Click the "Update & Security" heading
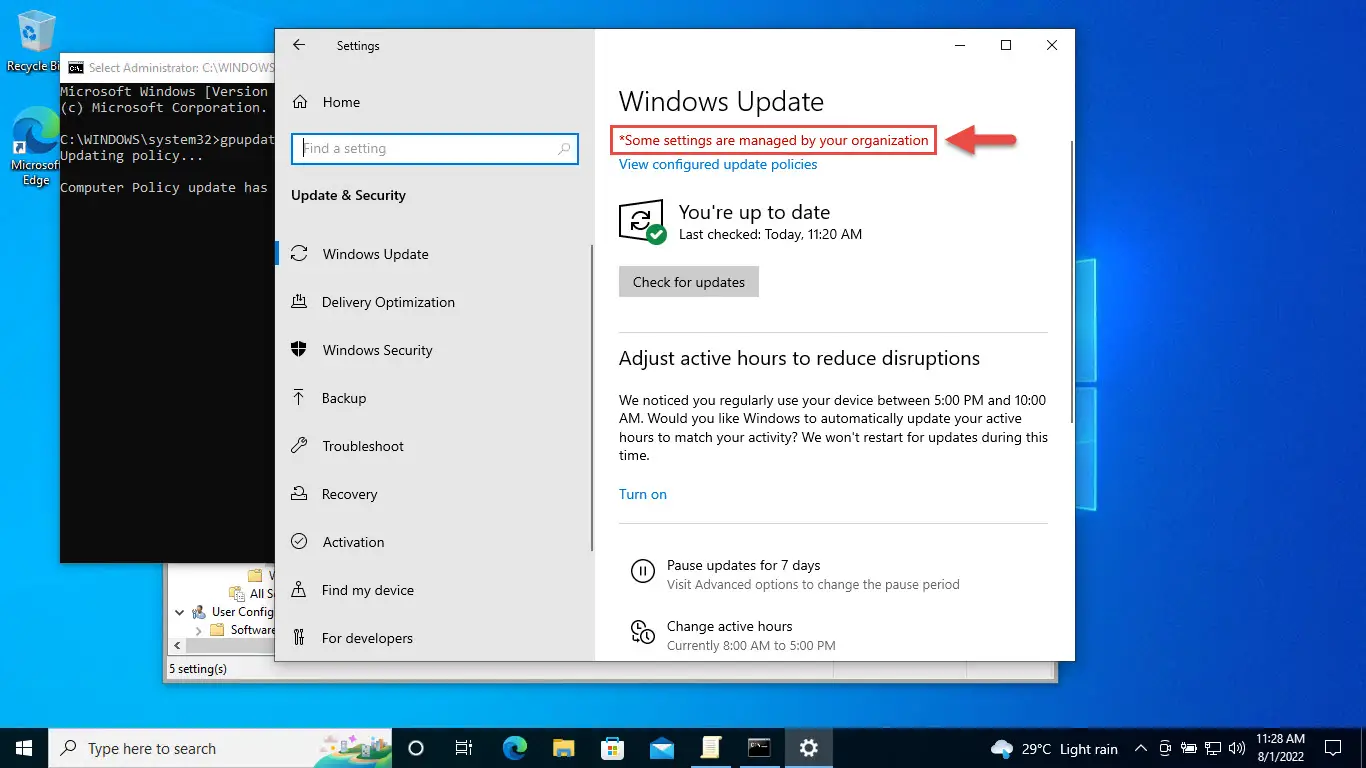This screenshot has width=1366, height=768. pos(348,195)
